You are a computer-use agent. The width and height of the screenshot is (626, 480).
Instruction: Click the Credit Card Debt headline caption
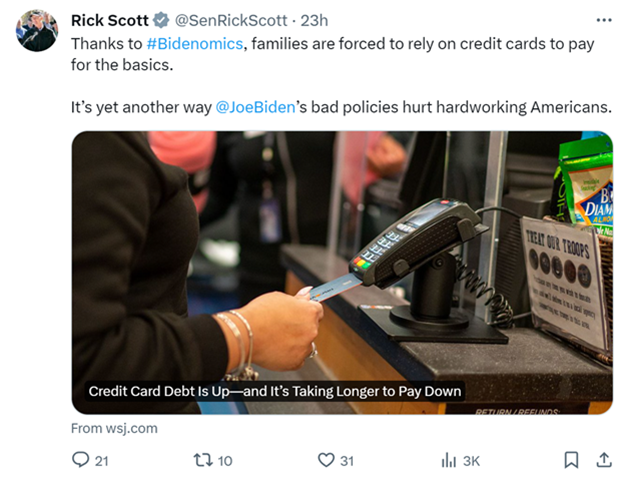click(x=275, y=391)
